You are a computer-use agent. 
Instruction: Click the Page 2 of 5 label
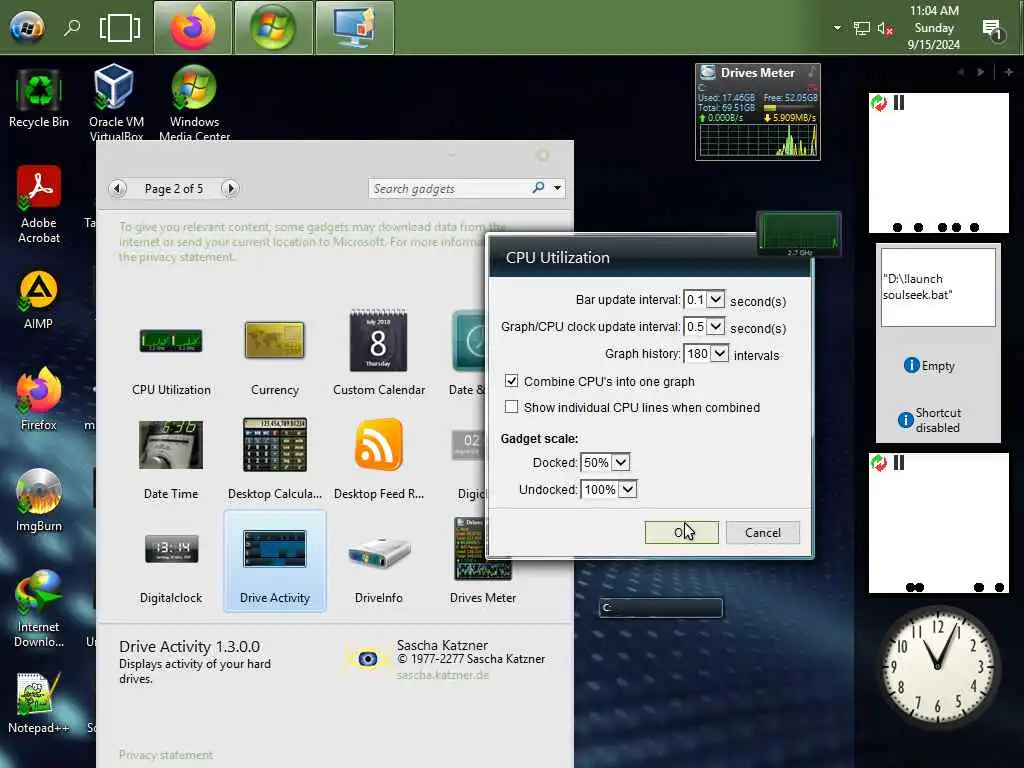click(174, 189)
